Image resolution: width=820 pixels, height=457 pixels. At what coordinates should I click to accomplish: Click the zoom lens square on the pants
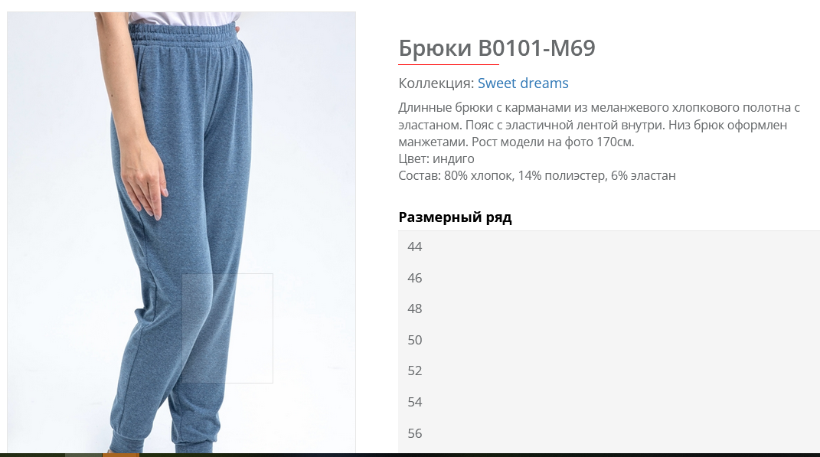[x=227, y=328]
